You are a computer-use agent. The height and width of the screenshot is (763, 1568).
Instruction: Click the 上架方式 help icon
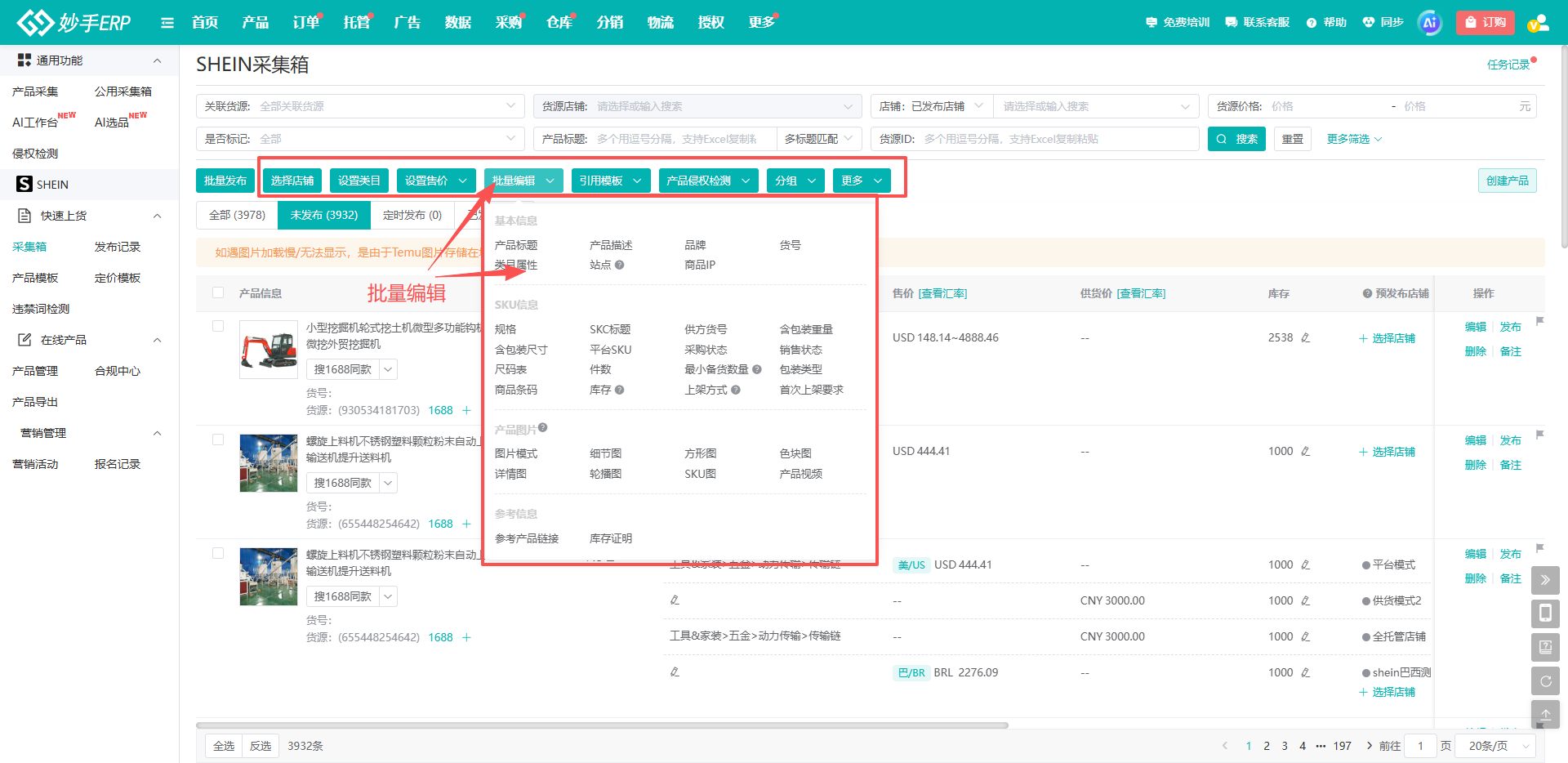click(x=736, y=390)
